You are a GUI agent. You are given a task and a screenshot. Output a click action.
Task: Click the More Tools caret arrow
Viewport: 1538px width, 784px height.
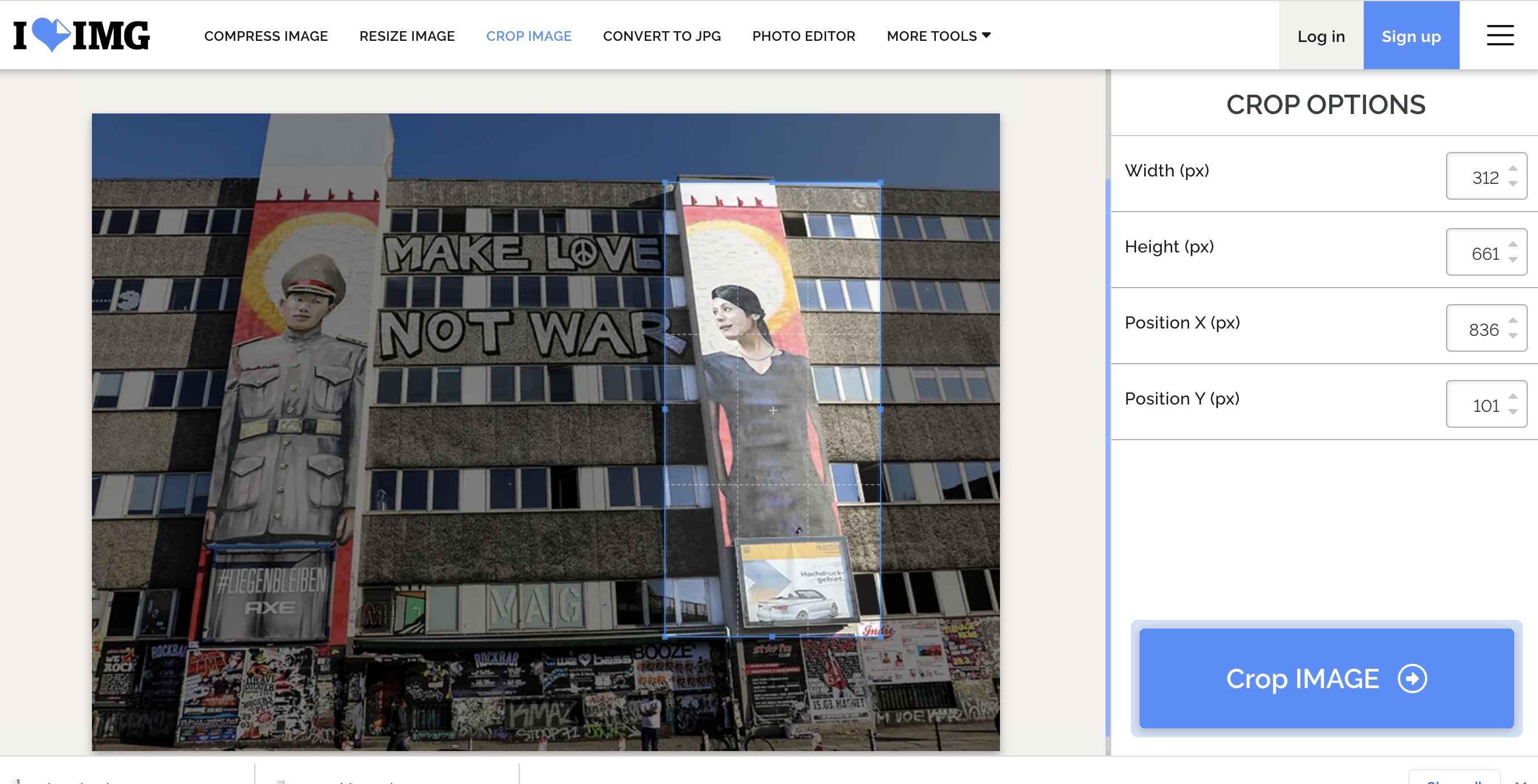tap(986, 35)
